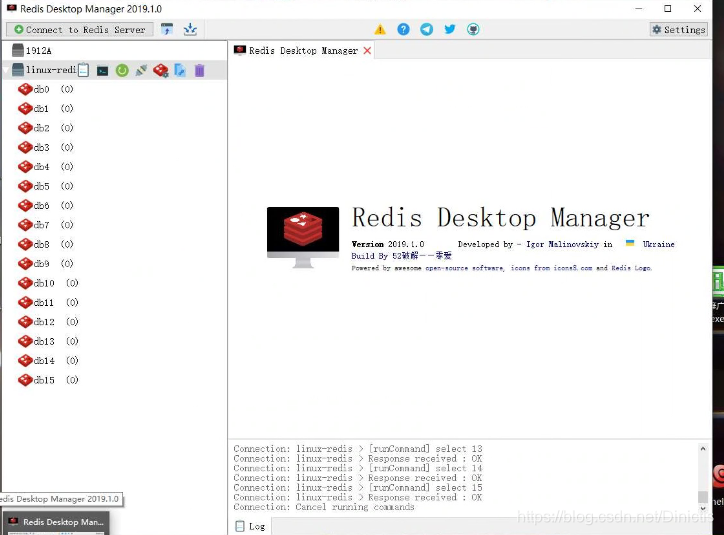This screenshot has width=724, height=535.
Task: Switch to Redis Desktop Manager tab
Action: tap(302, 50)
